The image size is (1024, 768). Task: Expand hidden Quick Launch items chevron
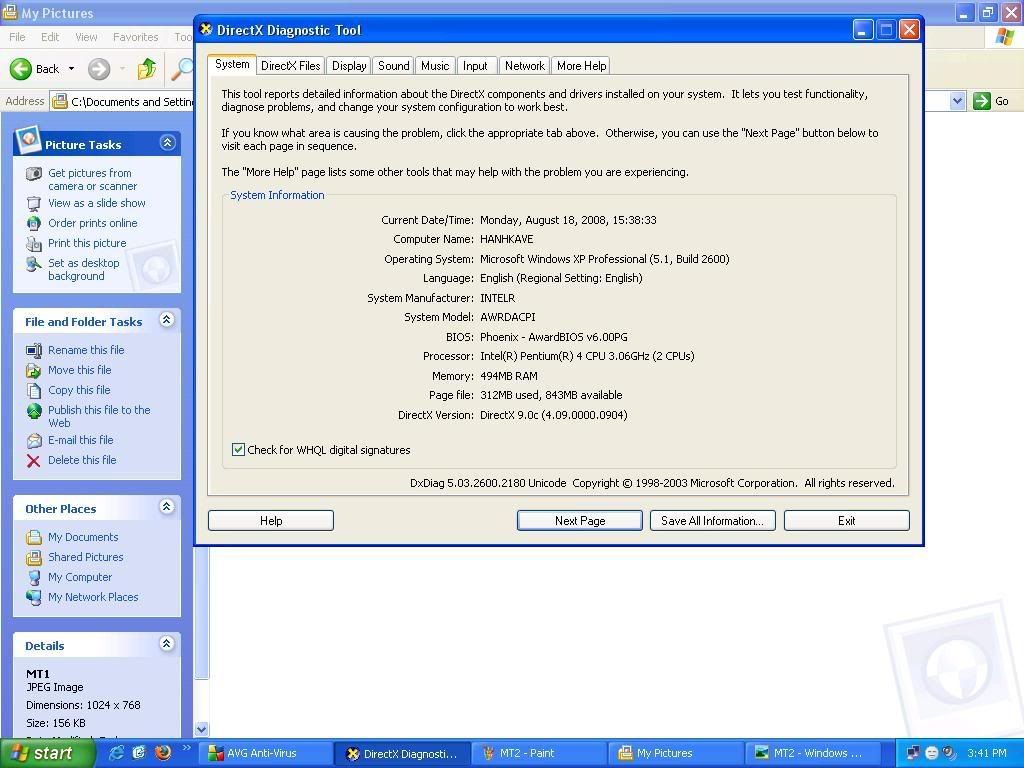[x=186, y=748]
